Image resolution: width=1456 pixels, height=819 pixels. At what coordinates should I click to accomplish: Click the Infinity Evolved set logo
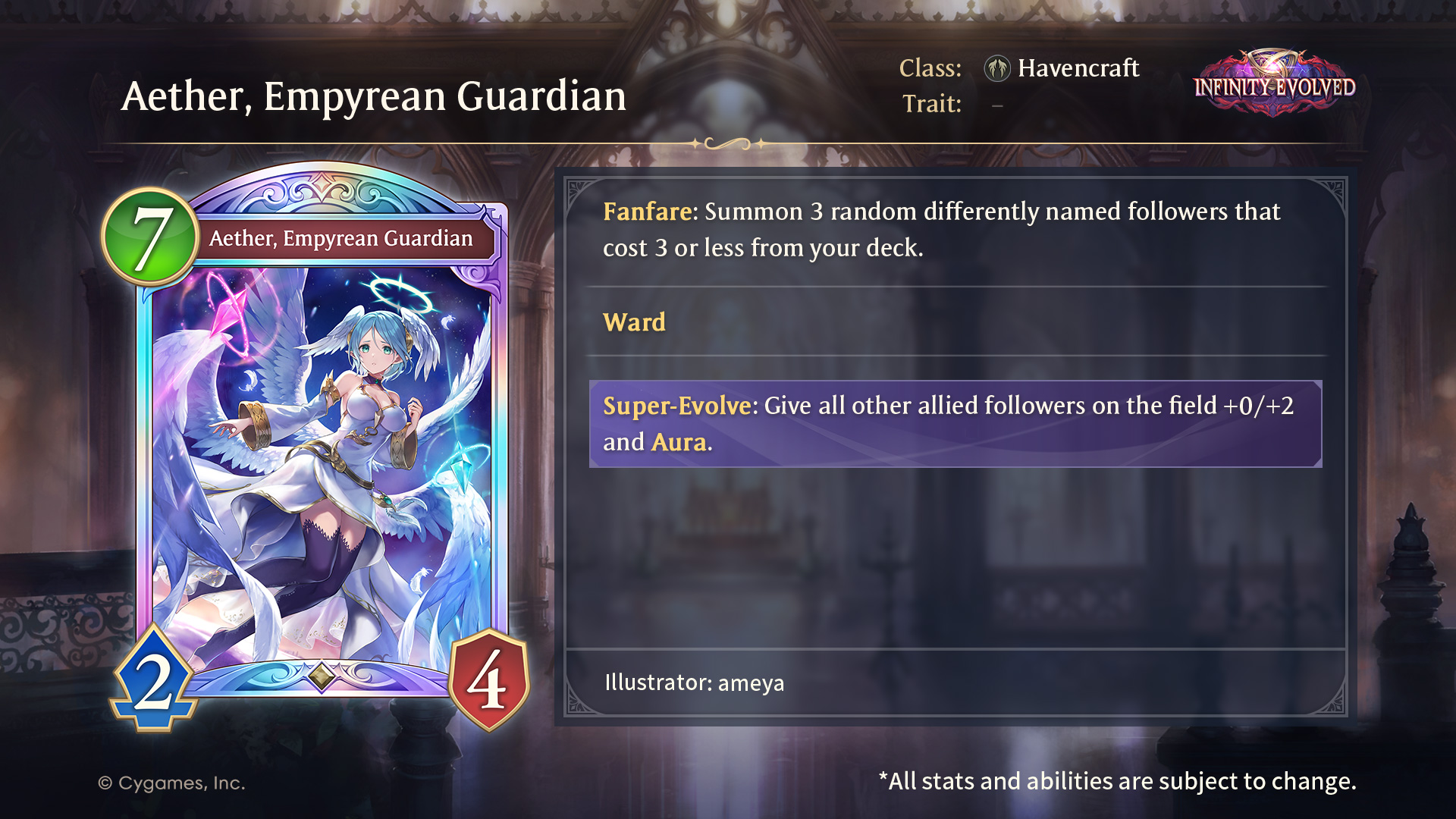pos(1275,84)
